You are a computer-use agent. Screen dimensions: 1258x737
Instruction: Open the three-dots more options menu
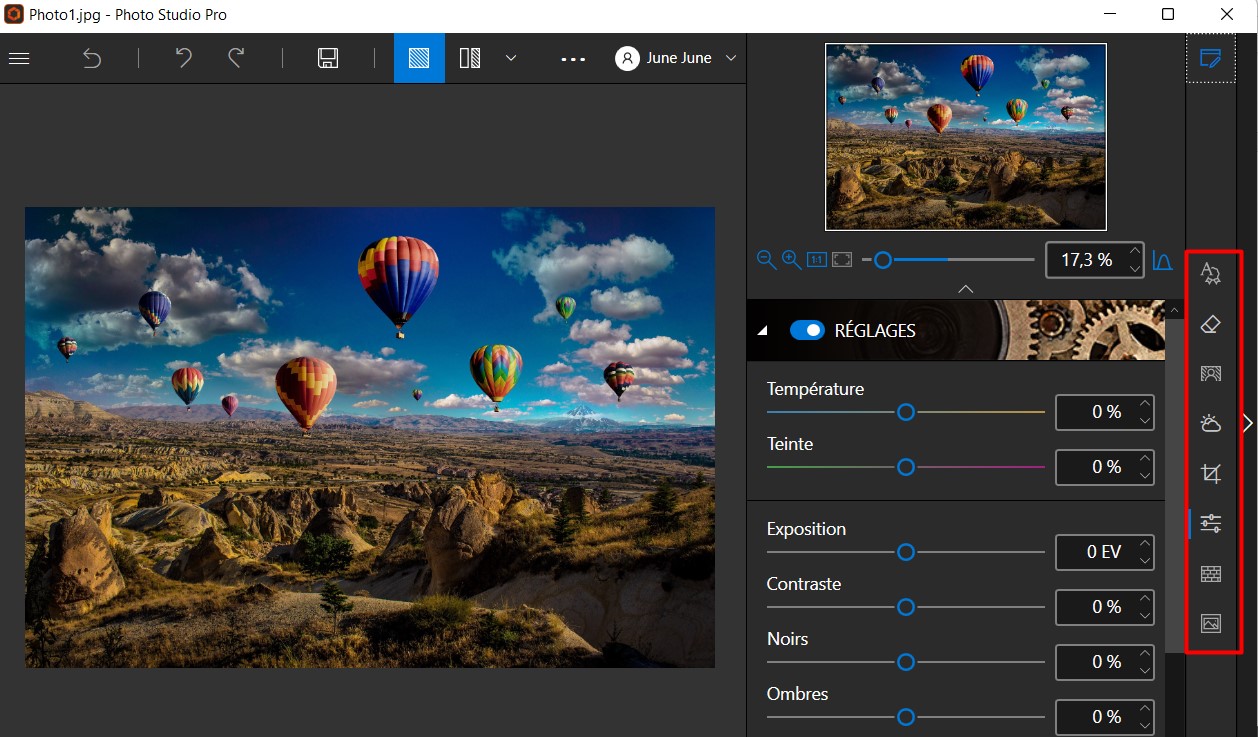coord(573,59)
